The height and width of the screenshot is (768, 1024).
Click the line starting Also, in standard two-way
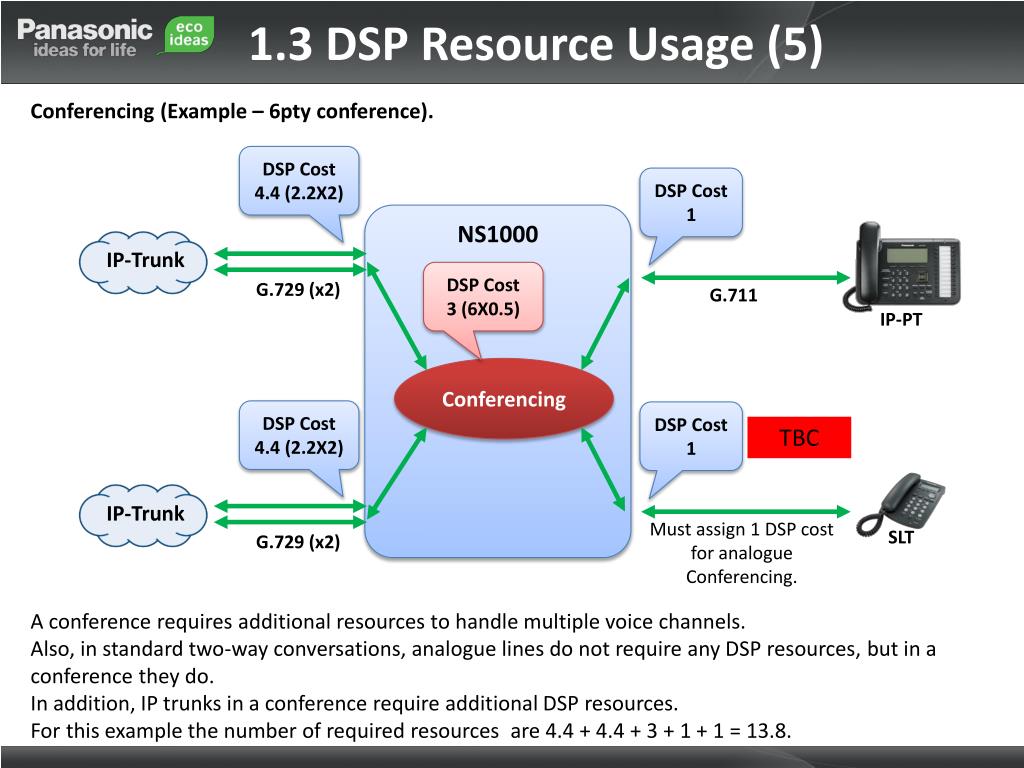483,662
